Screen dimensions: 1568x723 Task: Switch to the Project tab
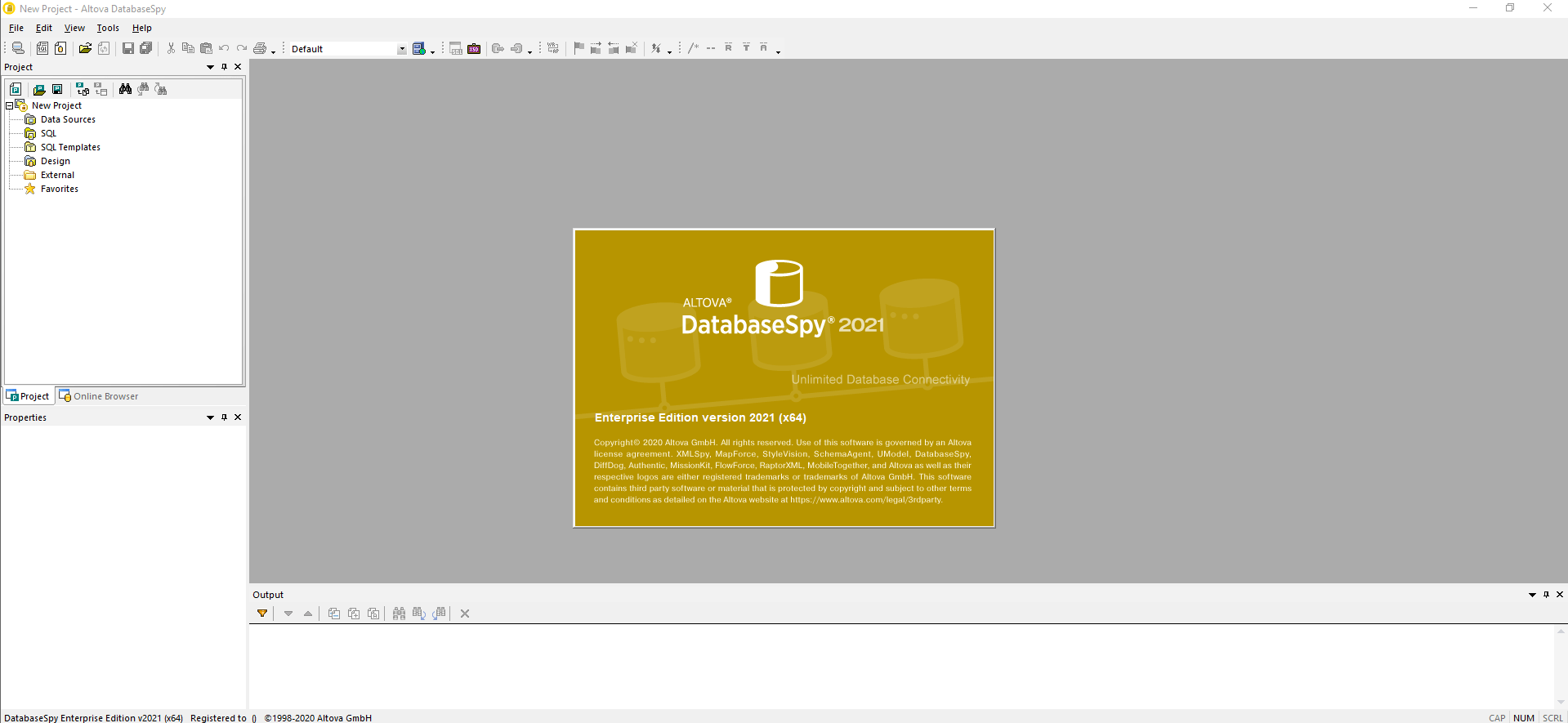(29, 396)
